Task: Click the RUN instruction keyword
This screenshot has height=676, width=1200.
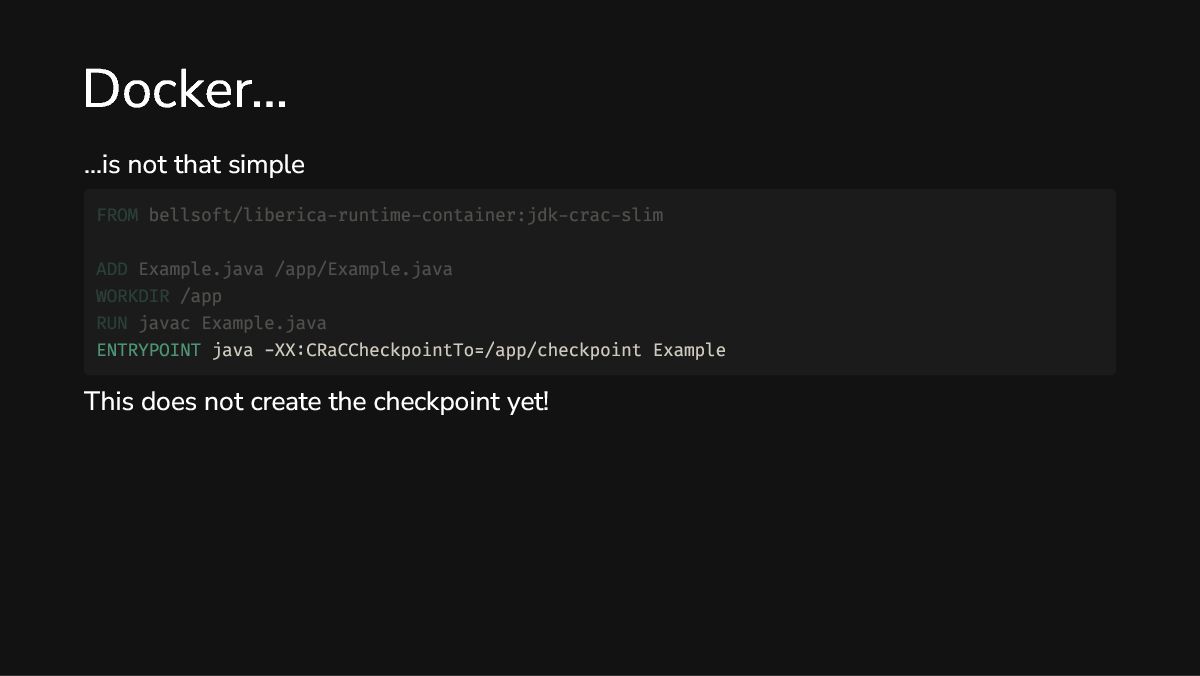Action: 112,323
